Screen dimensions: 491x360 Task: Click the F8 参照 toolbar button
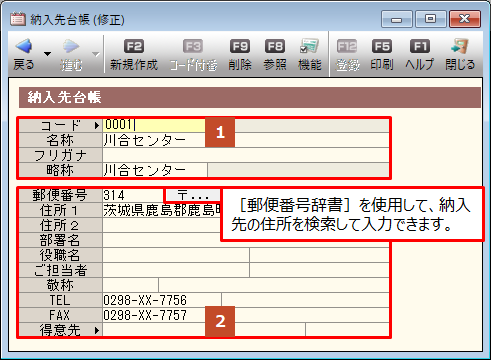coord(275,55)
